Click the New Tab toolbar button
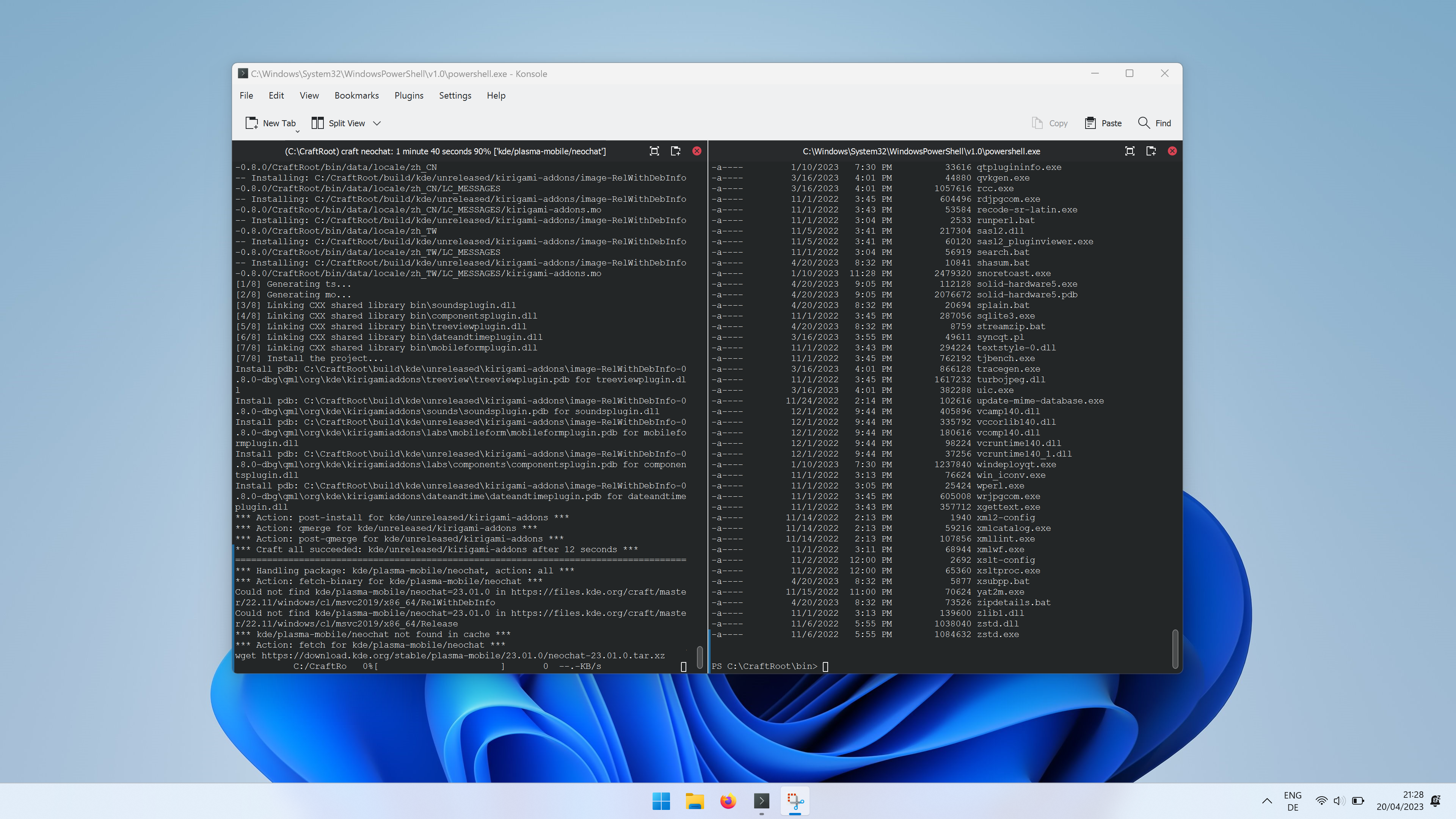 point(271,123)
